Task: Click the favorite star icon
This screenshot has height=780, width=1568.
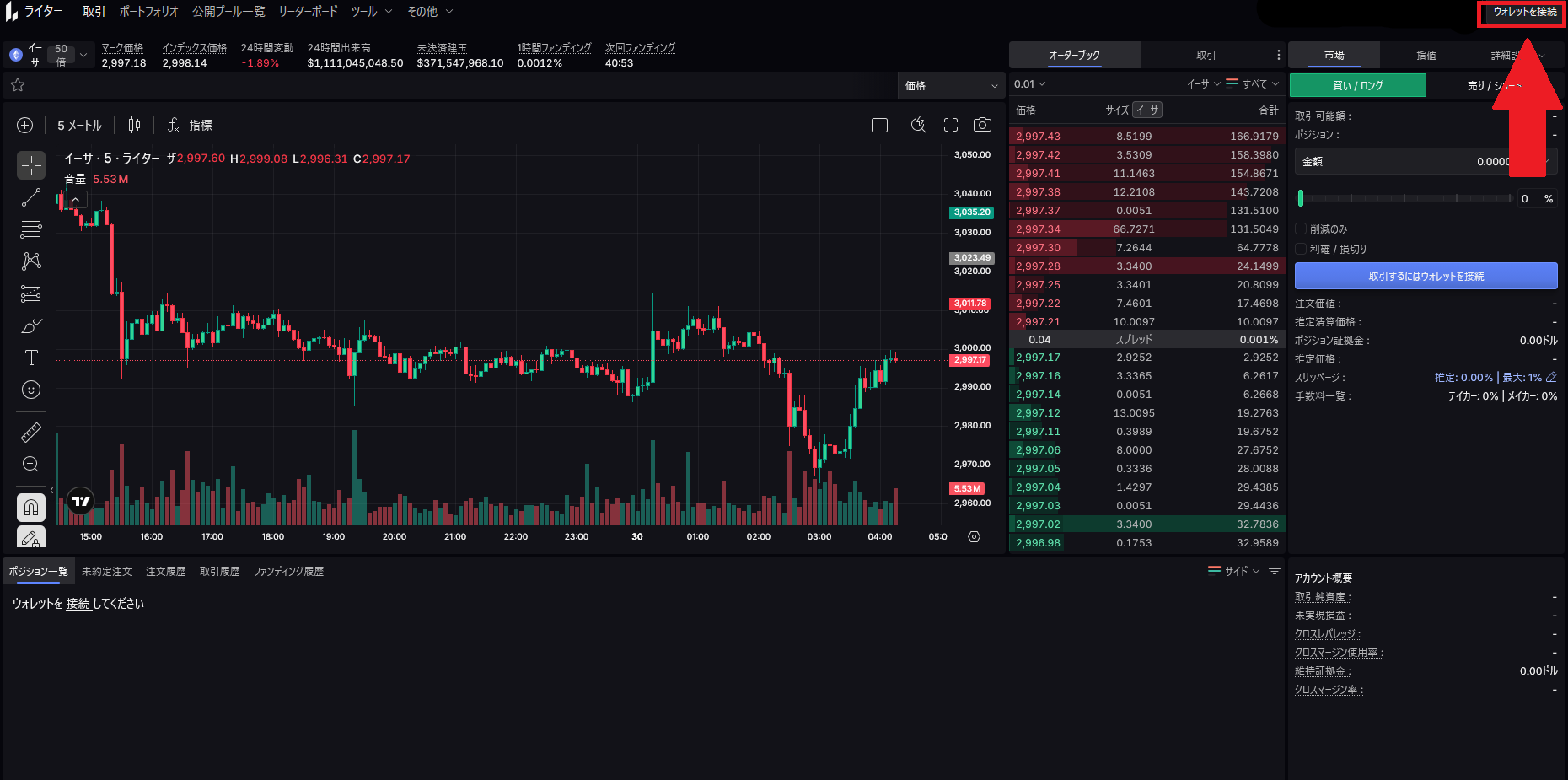Action: coord(18,85)
